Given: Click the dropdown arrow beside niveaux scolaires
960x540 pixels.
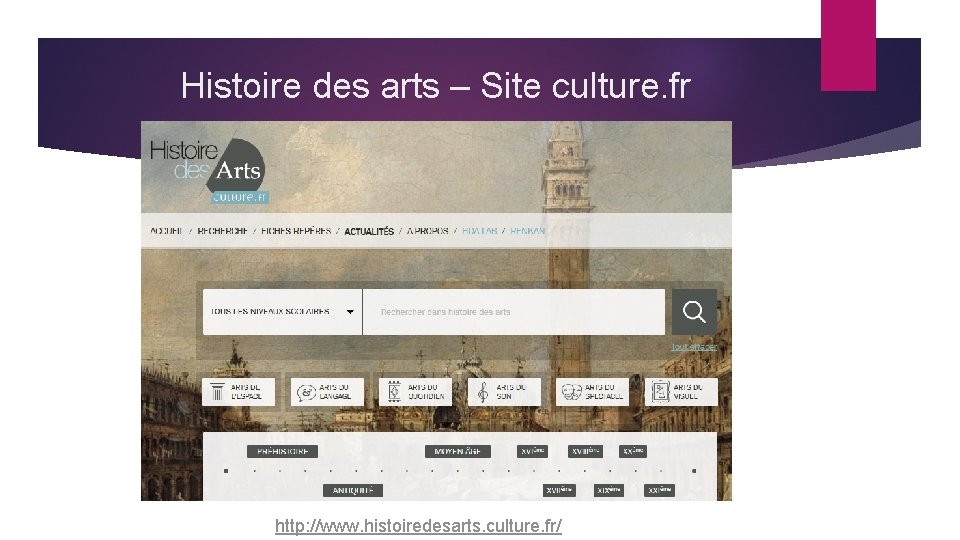Looking at the screenshot, I should [350, 312].
